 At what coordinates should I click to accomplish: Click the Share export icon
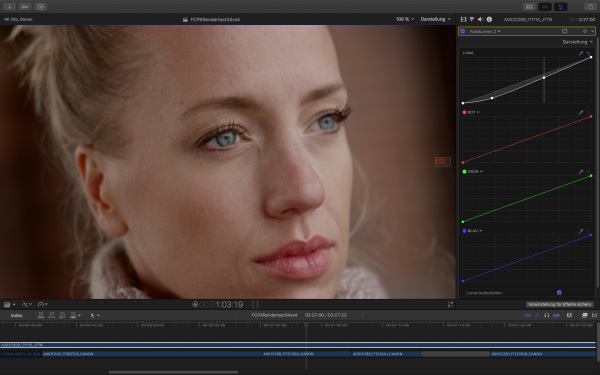click(590, 7)
